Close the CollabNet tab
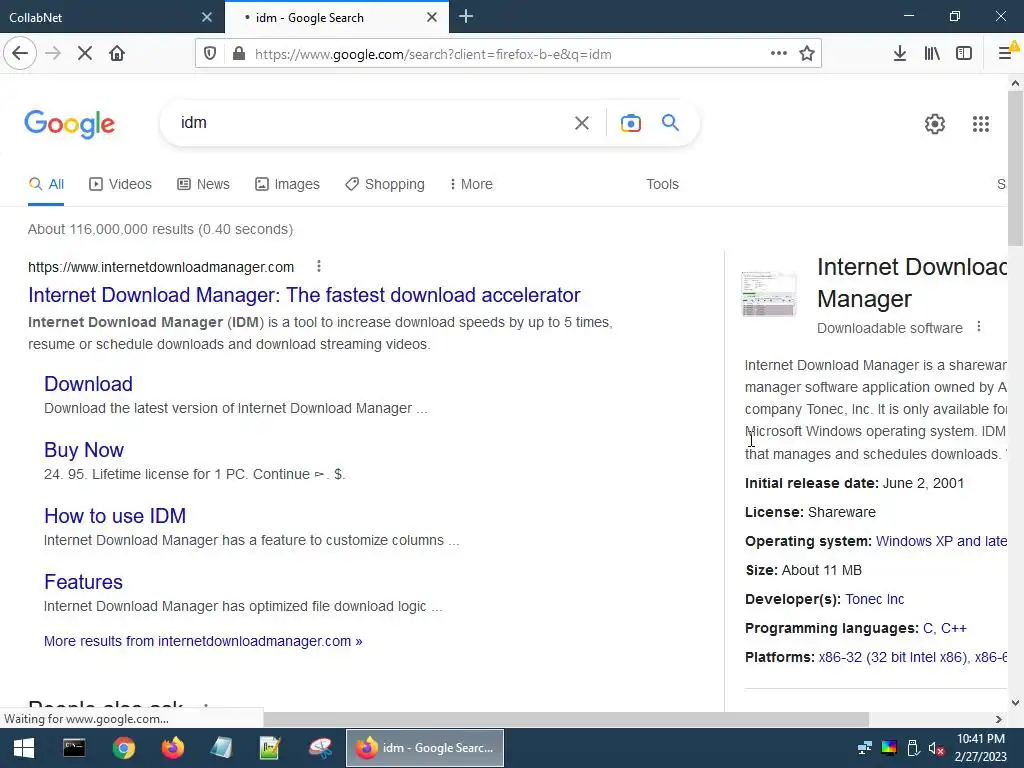 pyautogui.click(x=207, y=17)
